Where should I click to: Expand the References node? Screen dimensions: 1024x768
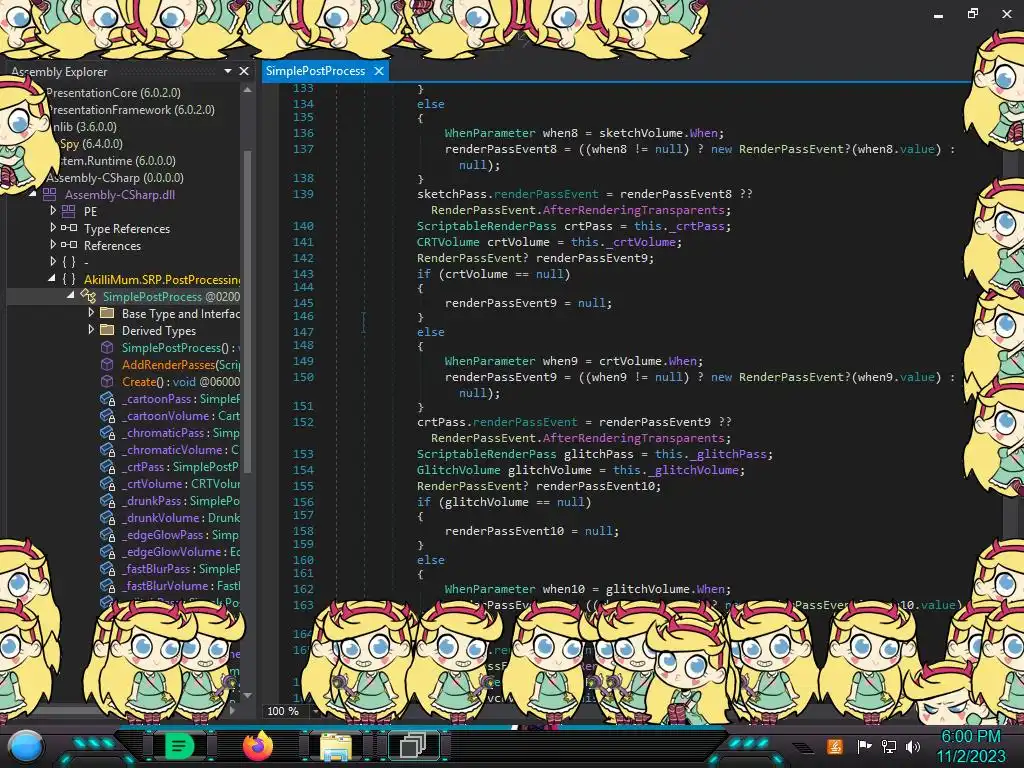click(x=53, y=244)
